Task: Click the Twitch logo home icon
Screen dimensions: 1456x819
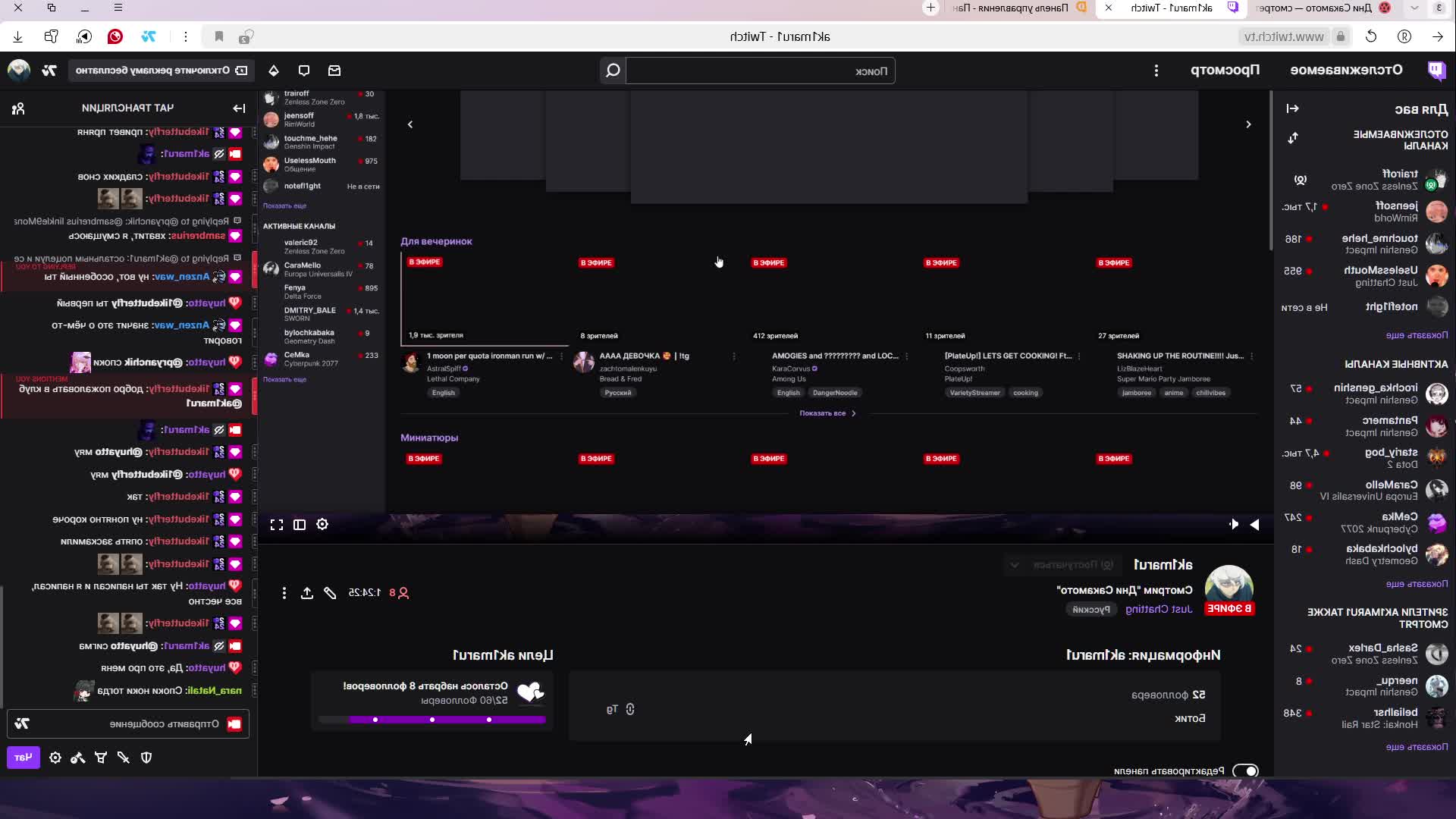Action: click(1436, 71)
